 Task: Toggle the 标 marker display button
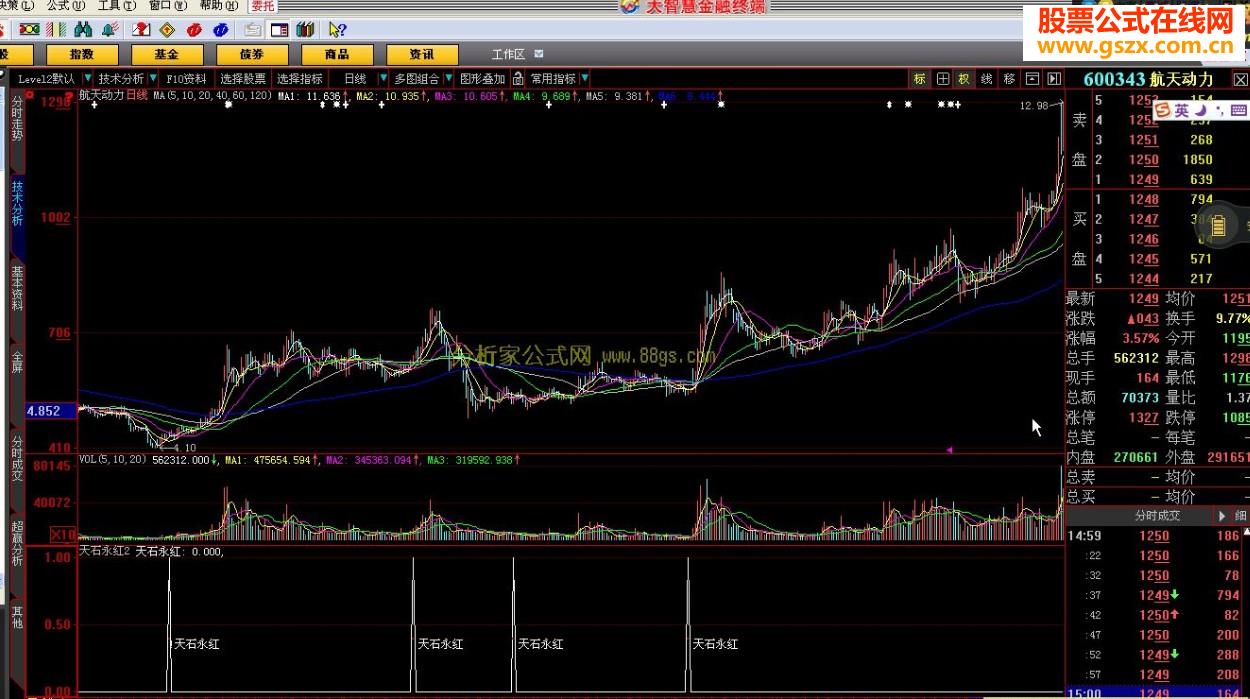tap(919, 78)
